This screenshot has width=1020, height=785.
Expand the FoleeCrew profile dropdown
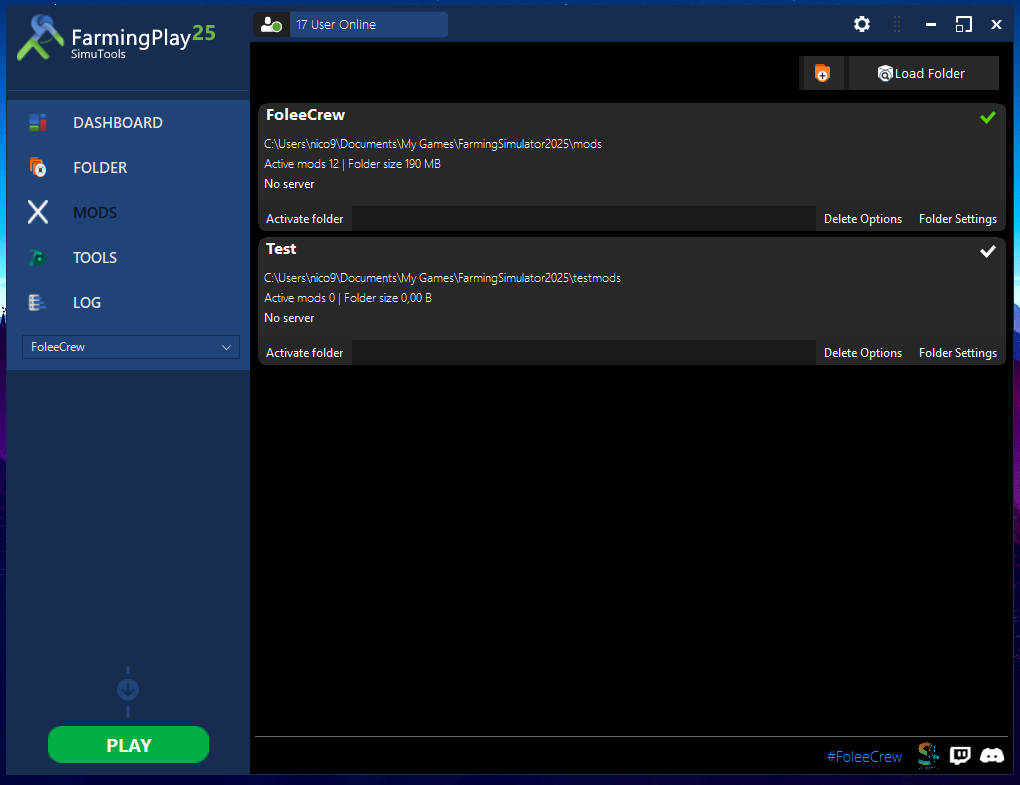[x=131, y=347]
